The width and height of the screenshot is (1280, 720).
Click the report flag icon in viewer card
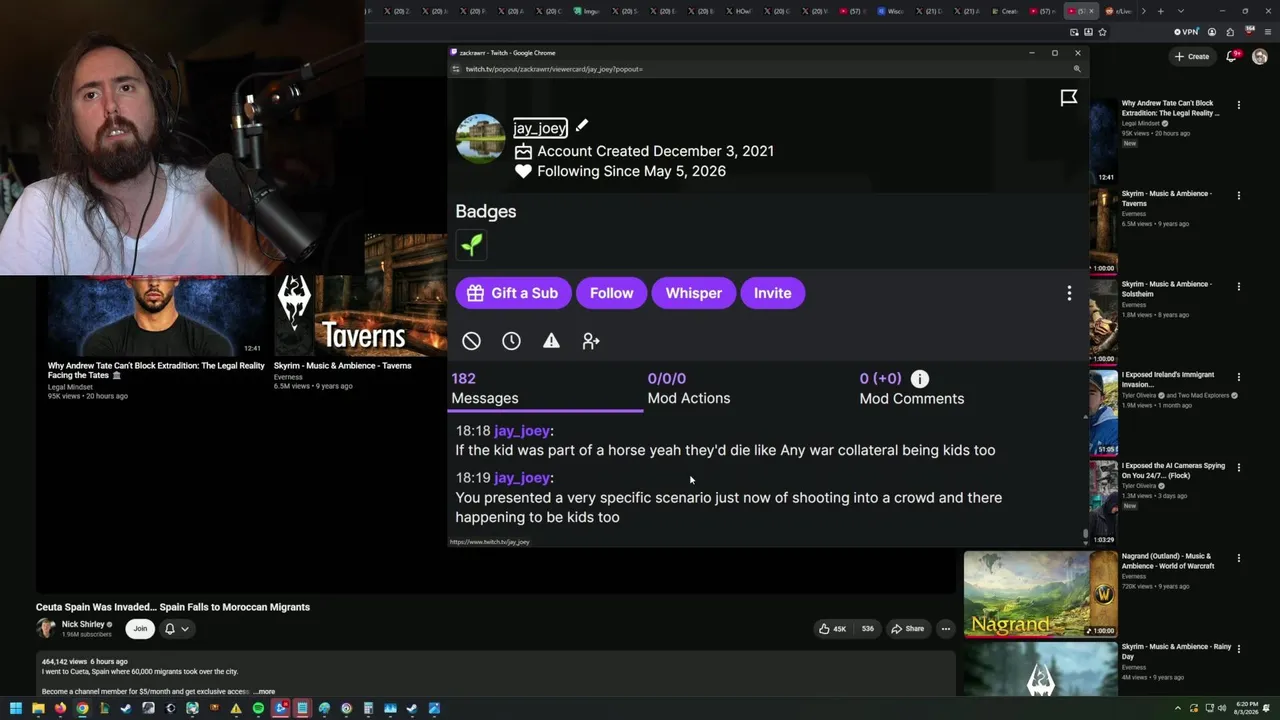tap(1069, 97)
